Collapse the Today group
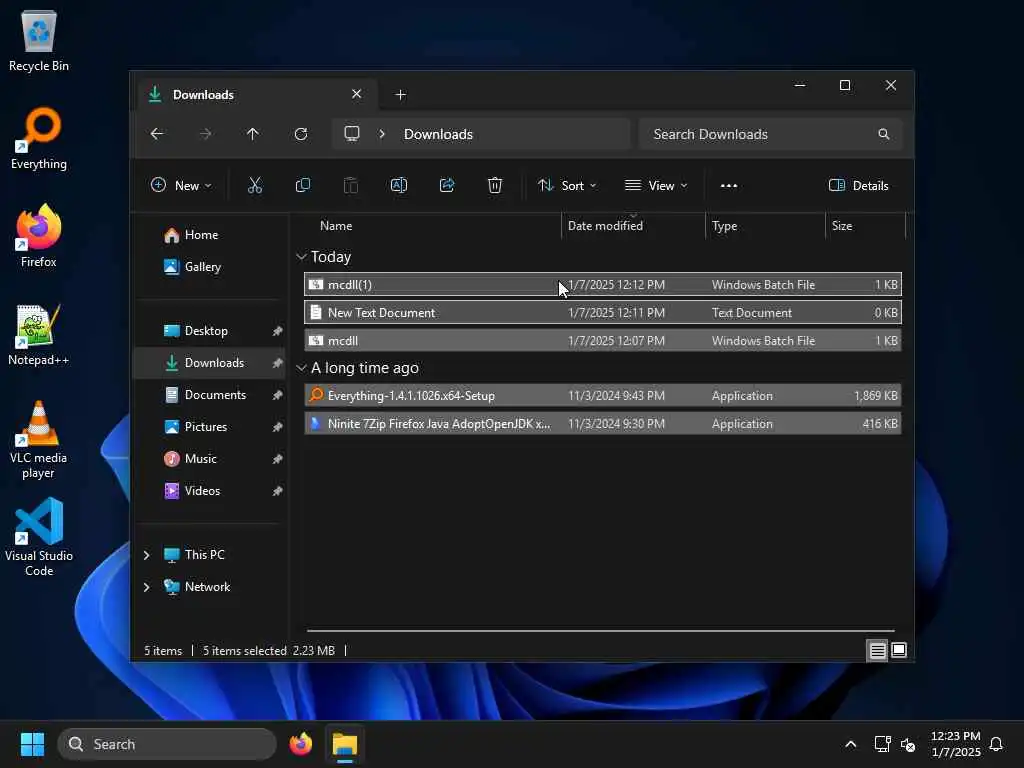1024x768 pixels. click(301, 257)
